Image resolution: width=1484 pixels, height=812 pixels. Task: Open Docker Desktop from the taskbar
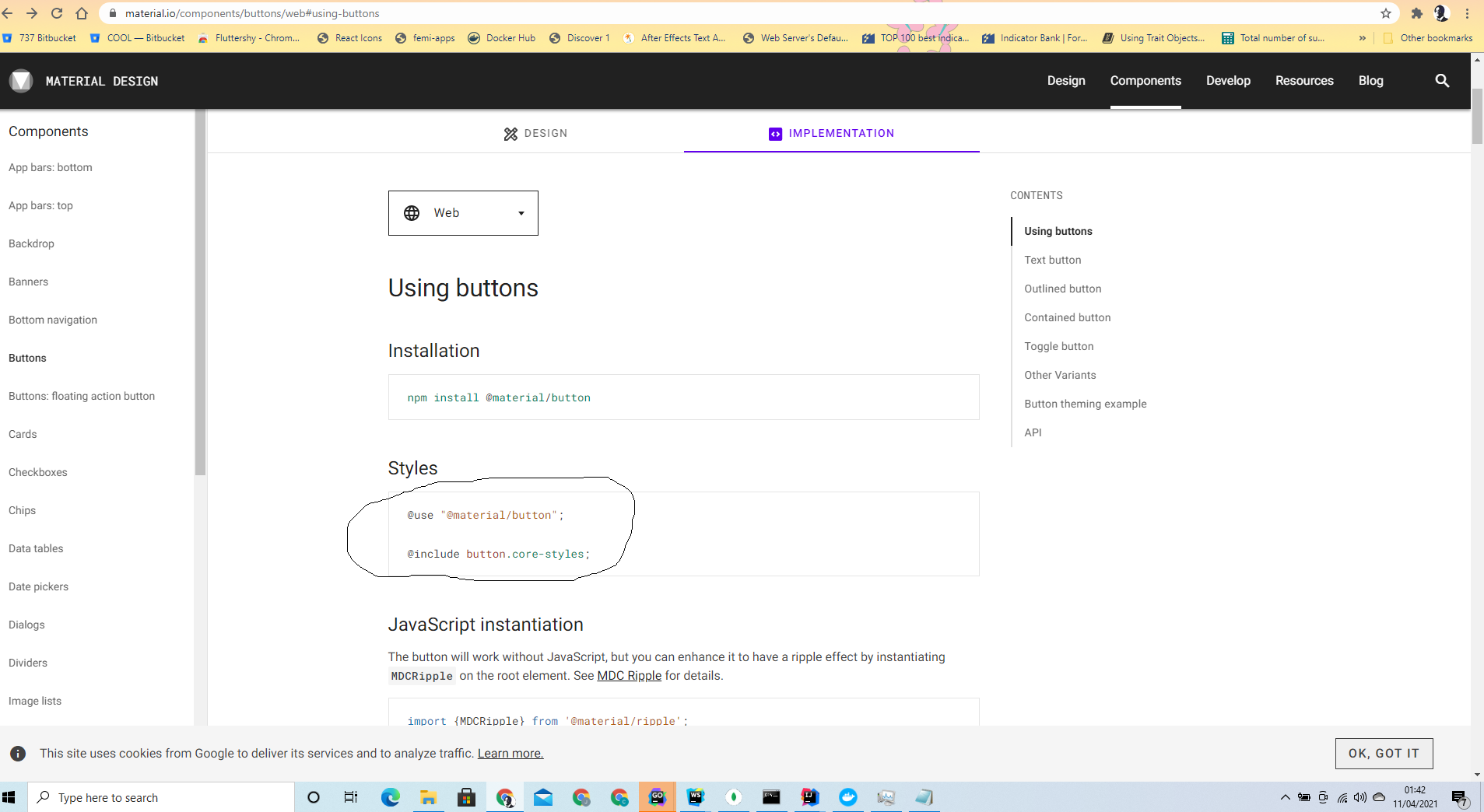847,796
